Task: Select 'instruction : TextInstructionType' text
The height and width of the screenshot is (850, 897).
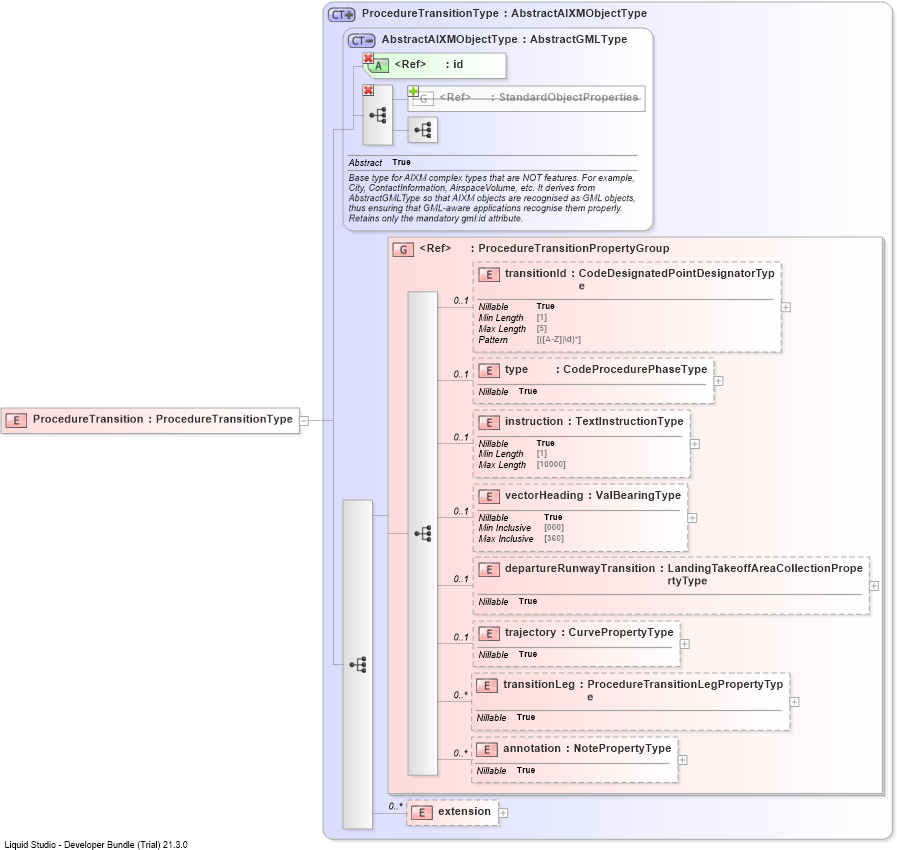Action: coord(594,422)
